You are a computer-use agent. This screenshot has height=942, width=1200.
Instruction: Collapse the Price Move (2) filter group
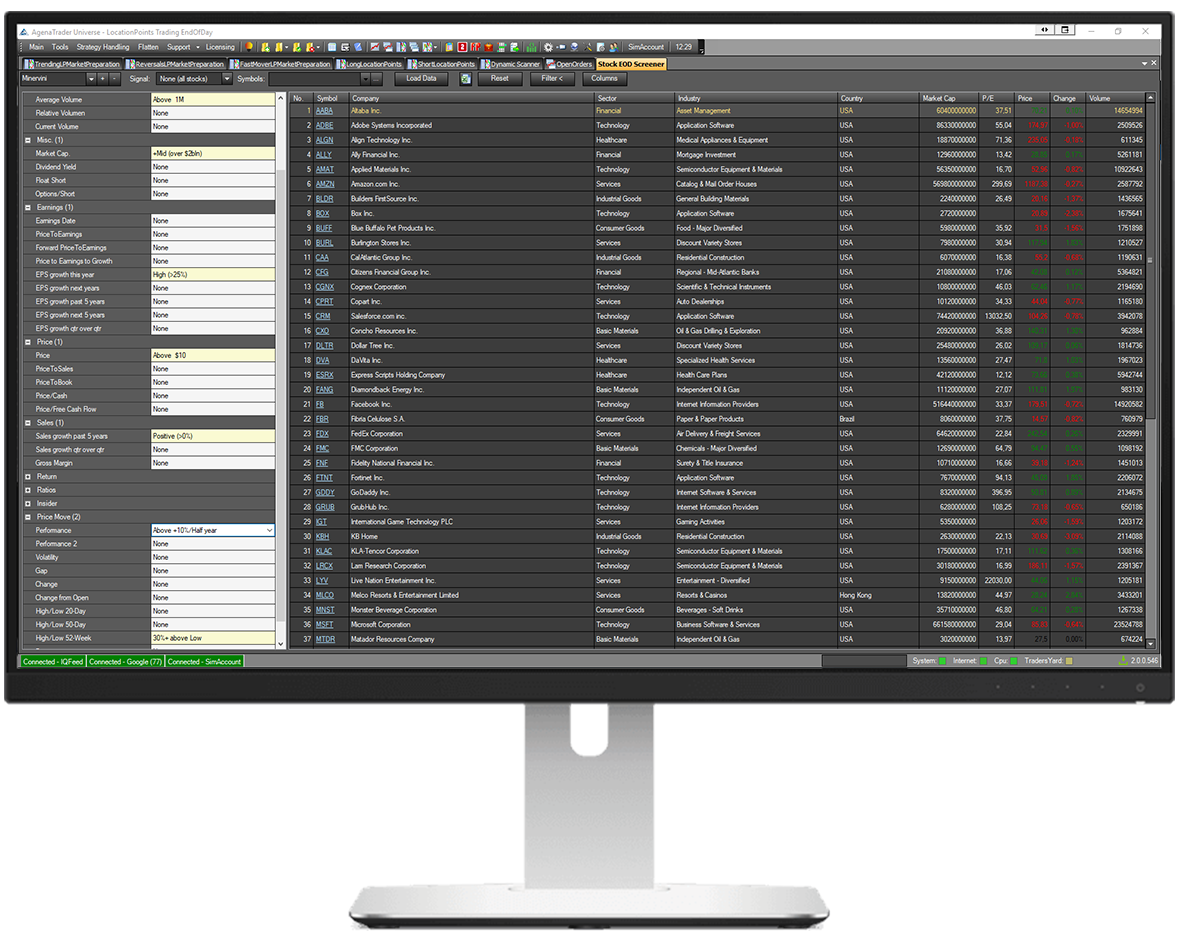point(27,517)
